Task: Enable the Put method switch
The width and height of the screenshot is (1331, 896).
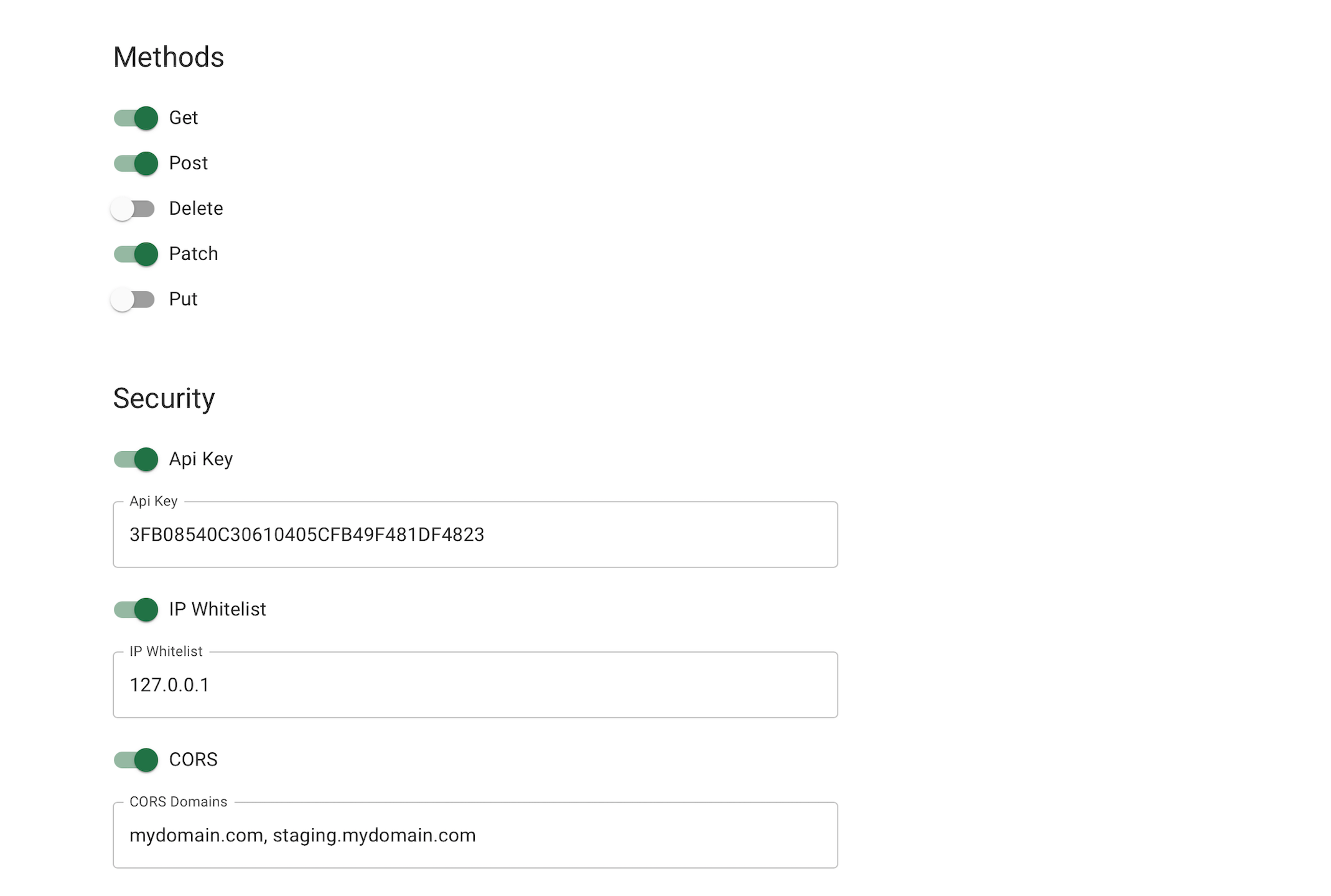Action: (133, 299)
